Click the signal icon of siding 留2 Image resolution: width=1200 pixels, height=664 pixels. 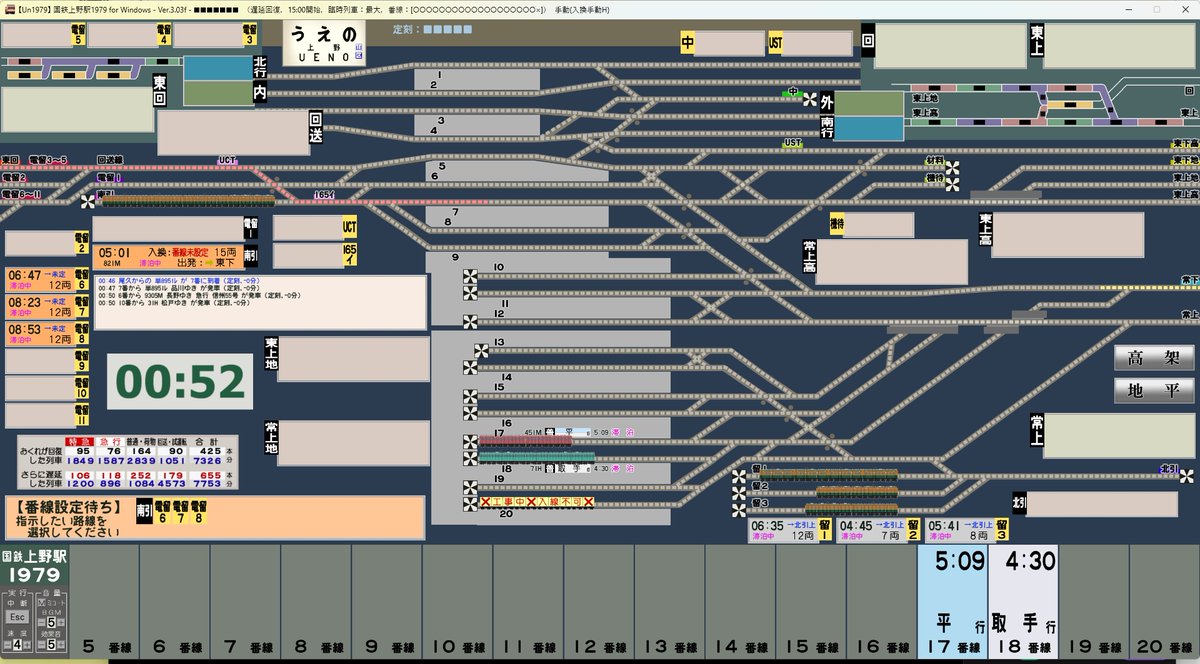point(740,493)
